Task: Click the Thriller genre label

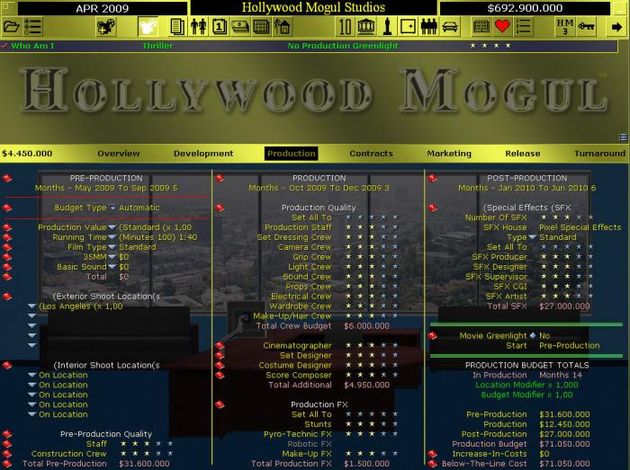Action: [158, 46]
